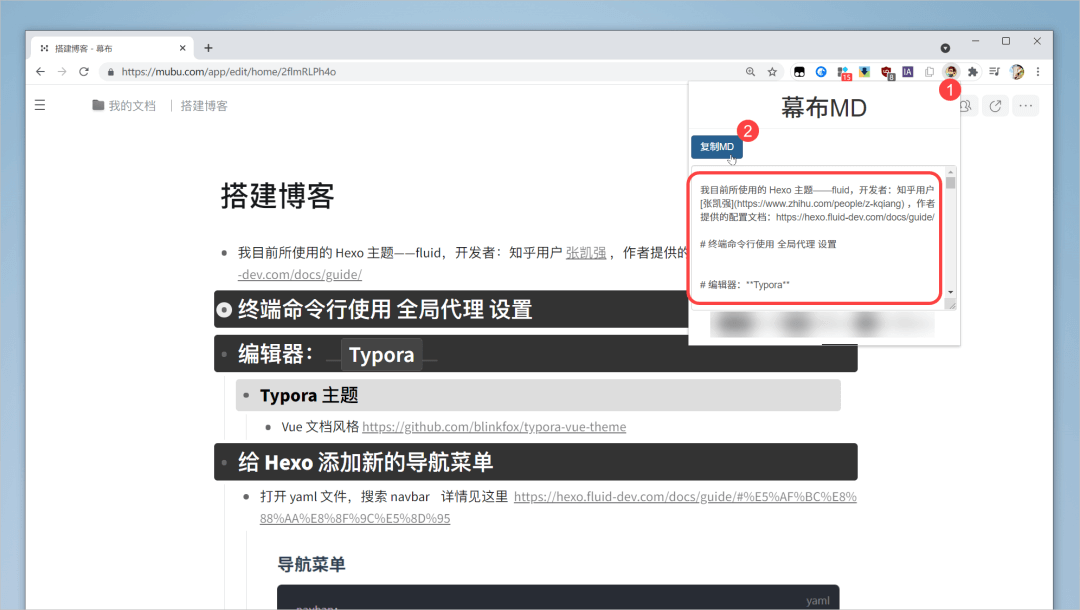This screenshot has height=610, width=1080.
Task: Open the tab search dropdown arrow
Action: [945, 48]
